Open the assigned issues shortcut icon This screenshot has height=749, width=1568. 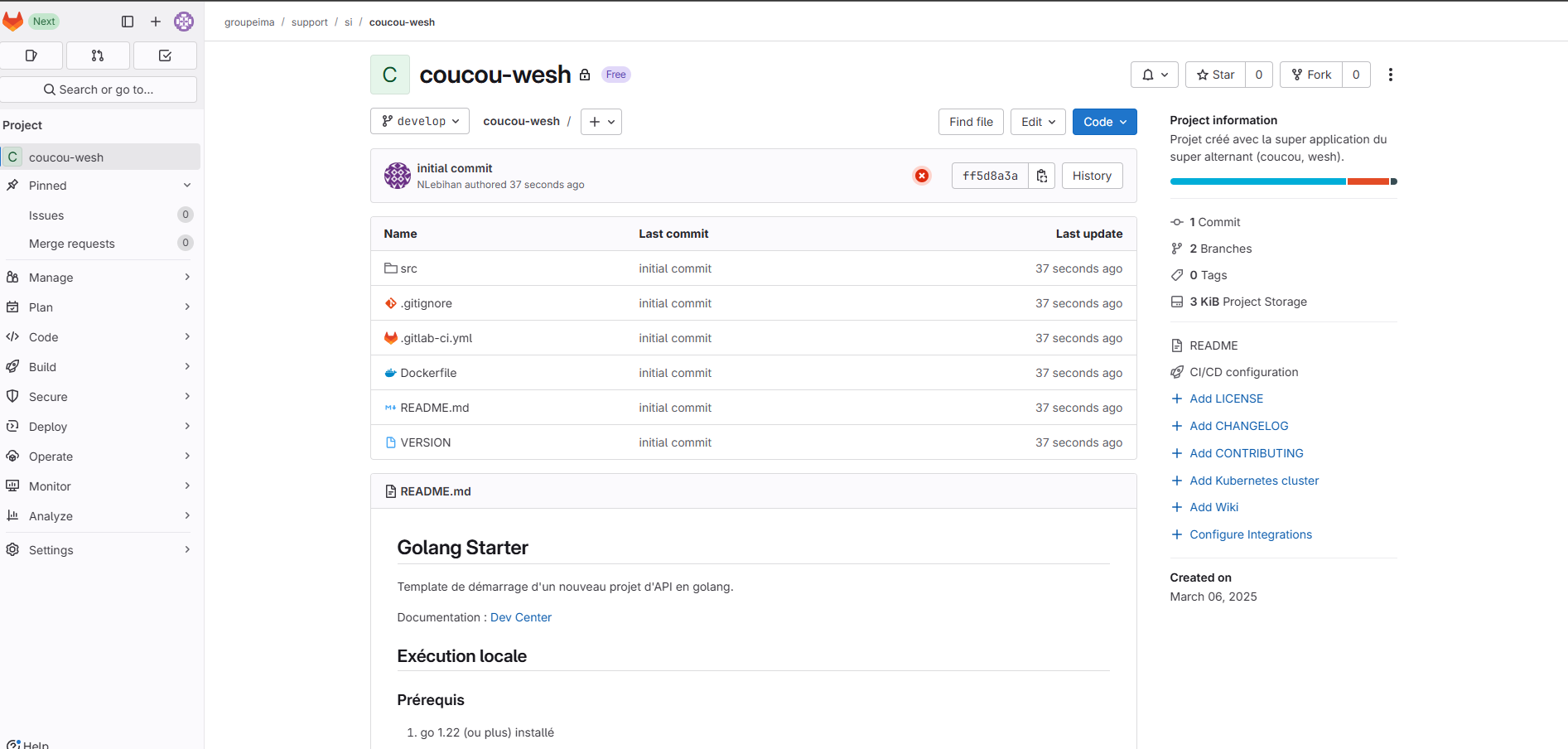point(31,56)
